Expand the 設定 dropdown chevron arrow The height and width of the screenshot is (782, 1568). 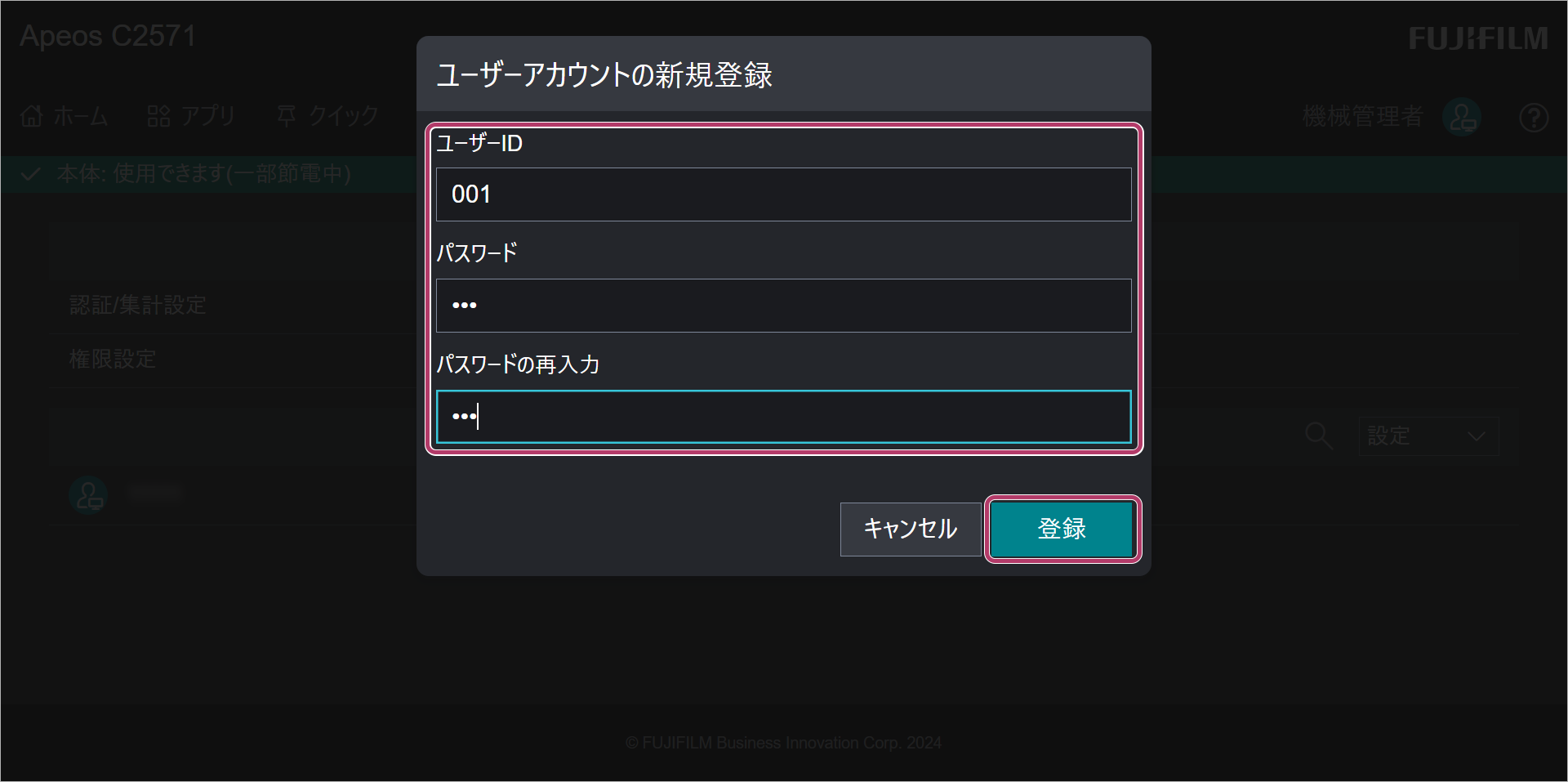(x=1476, y=436)
